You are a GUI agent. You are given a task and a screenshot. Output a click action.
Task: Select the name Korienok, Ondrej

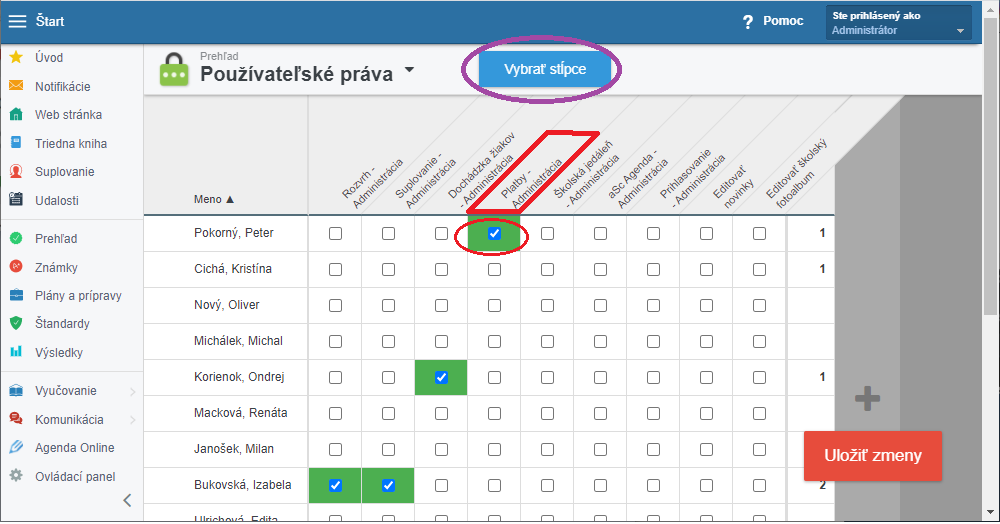(x=239, y=377)
